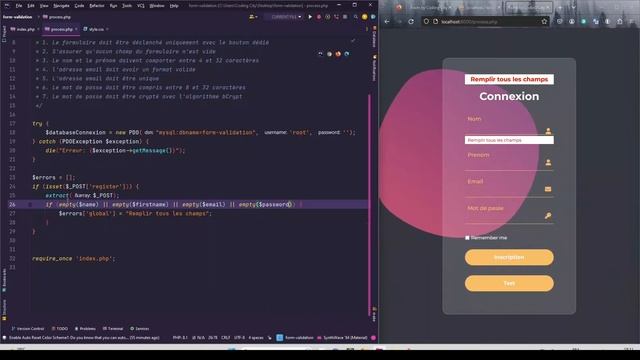
Task: Click the material theme icon in the status bar corner
Action: [373, 338]
